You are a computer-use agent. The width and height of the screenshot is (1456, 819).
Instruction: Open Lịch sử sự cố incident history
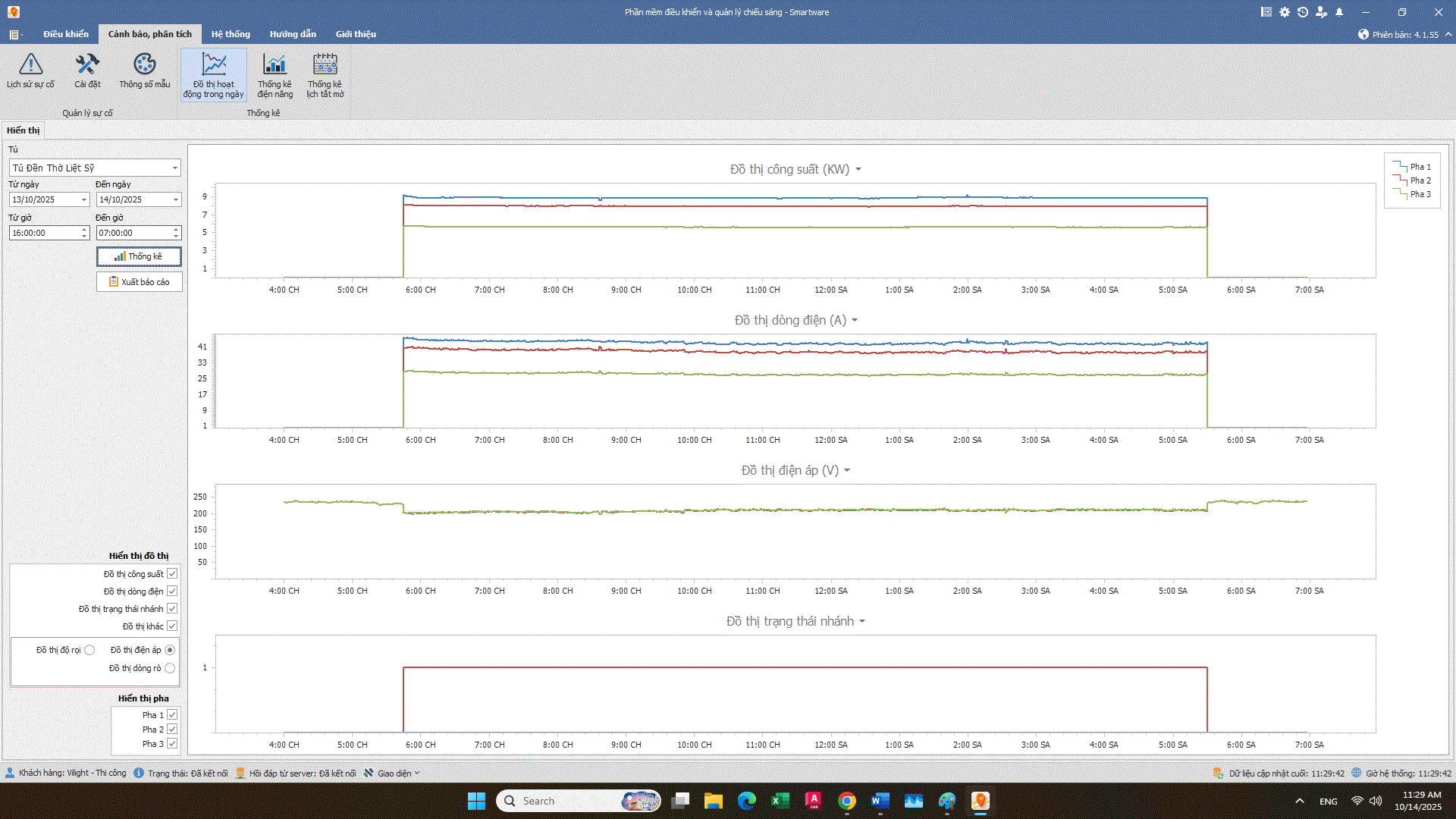pos(30,71)
